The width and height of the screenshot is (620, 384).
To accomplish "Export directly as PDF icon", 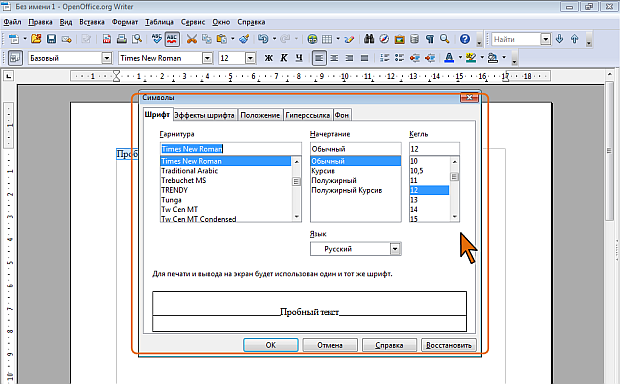I will pyautogui.click(x=107, y=39).
